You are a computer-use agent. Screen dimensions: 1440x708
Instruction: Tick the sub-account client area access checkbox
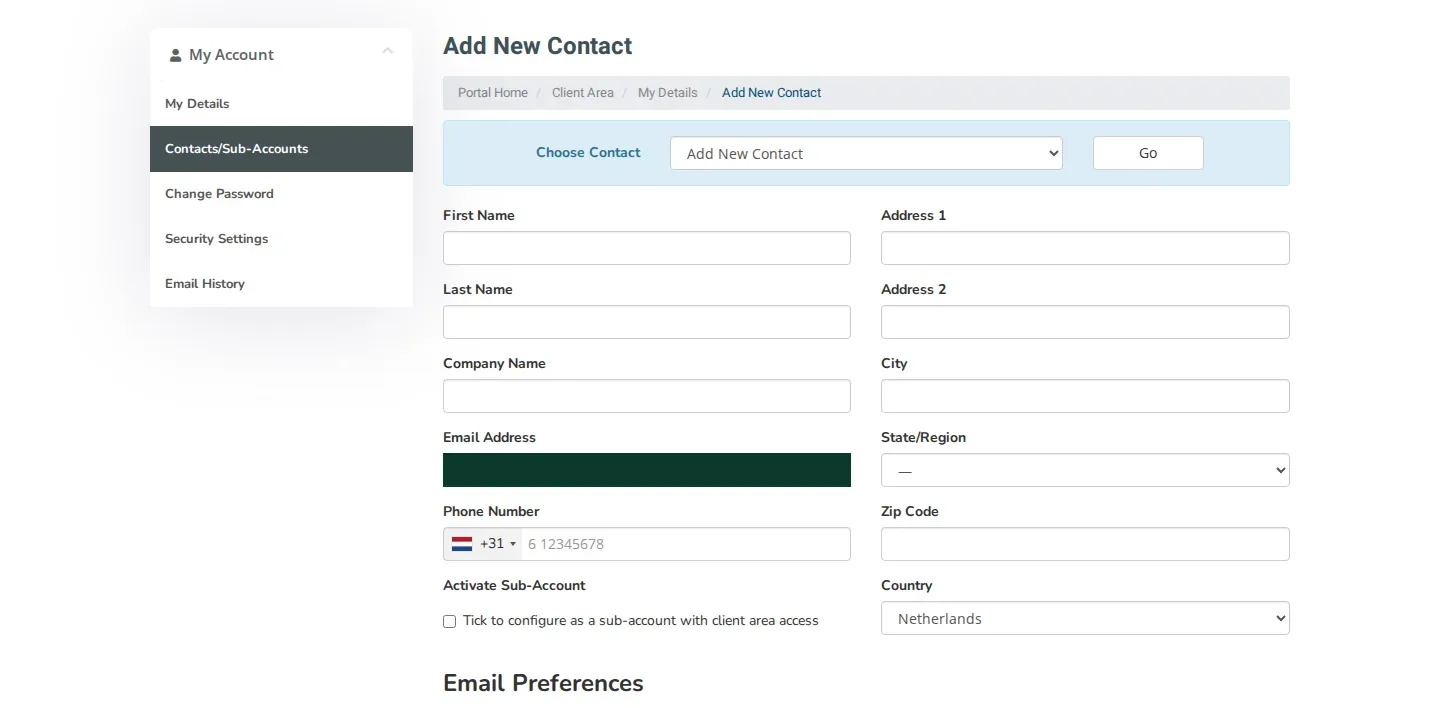(449, 621)
